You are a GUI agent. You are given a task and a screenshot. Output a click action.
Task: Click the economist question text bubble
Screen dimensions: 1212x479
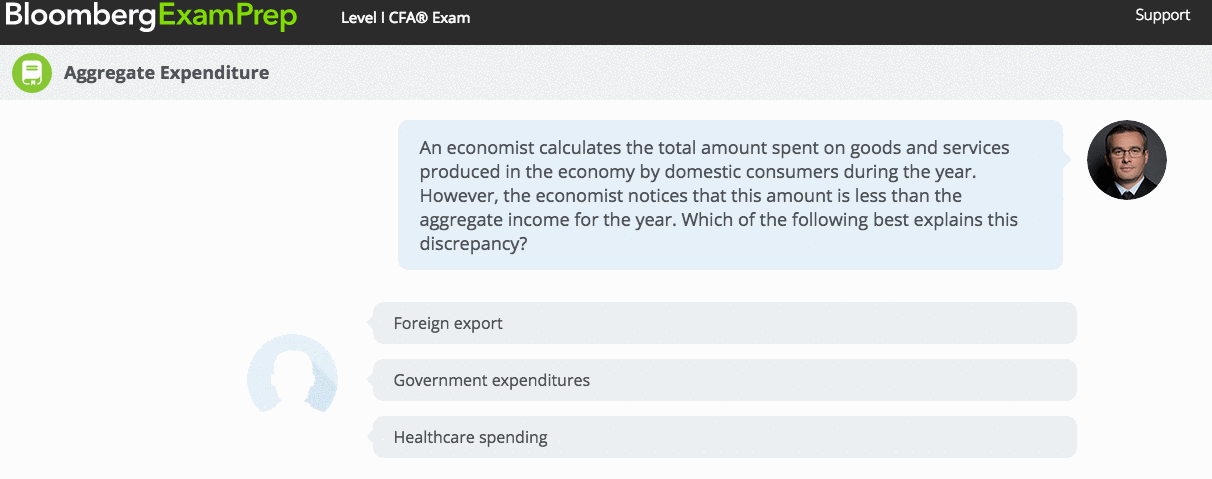[x=730, y=195]
